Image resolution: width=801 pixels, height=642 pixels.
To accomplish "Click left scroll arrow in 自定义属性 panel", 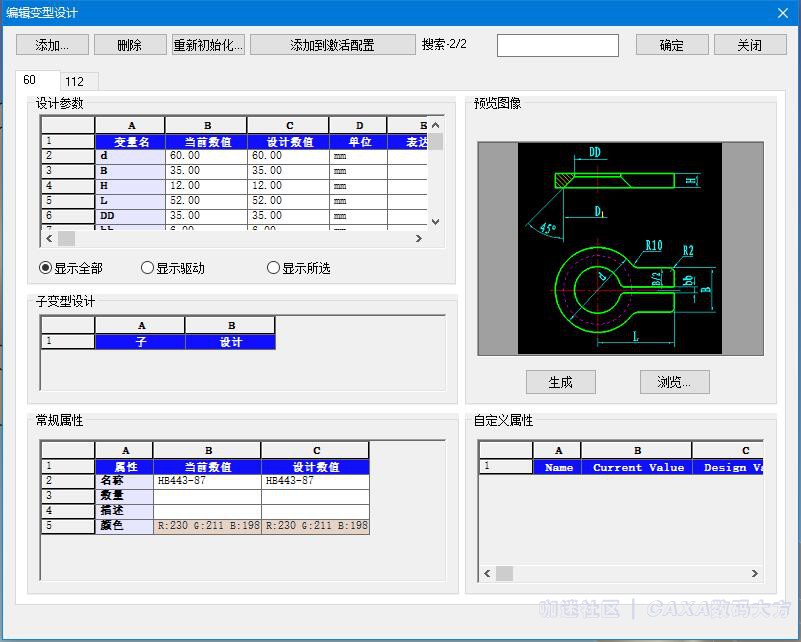I will coord(488,574).
